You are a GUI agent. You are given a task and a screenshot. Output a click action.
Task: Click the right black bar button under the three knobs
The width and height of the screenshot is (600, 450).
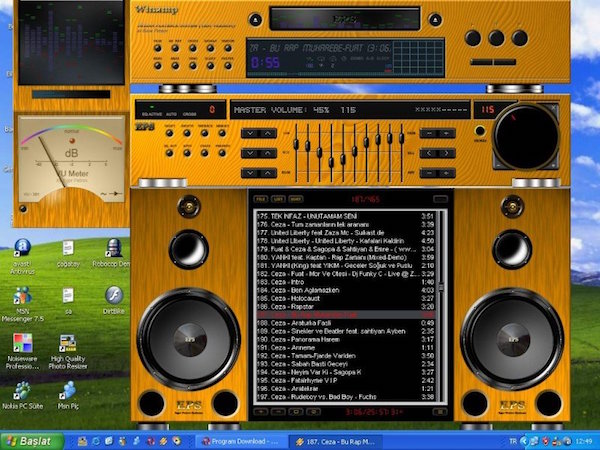pos(505,62)
